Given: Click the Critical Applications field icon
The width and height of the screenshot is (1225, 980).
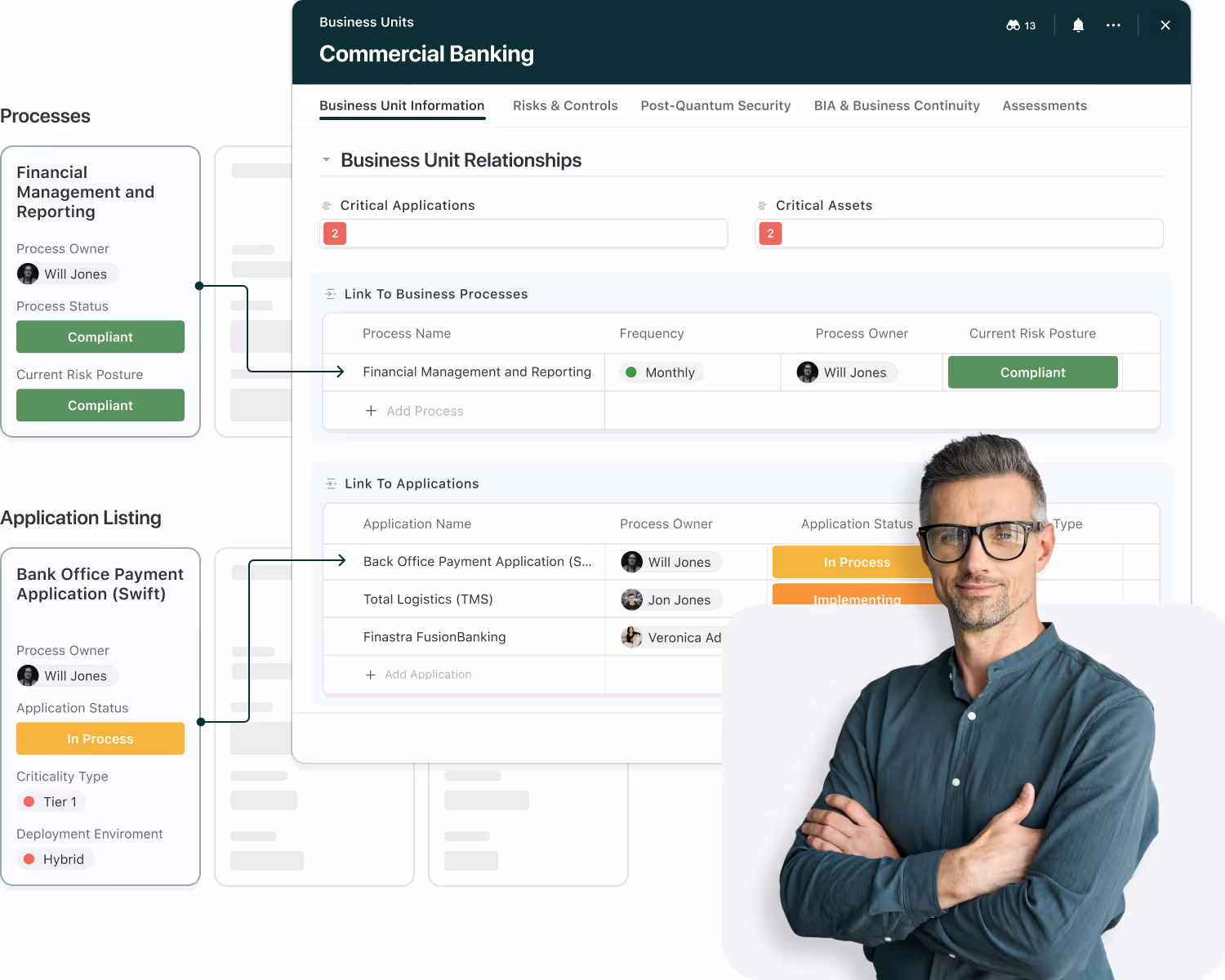Looking at the screenshot, I should pyautogui.click(x=327, y=206).
